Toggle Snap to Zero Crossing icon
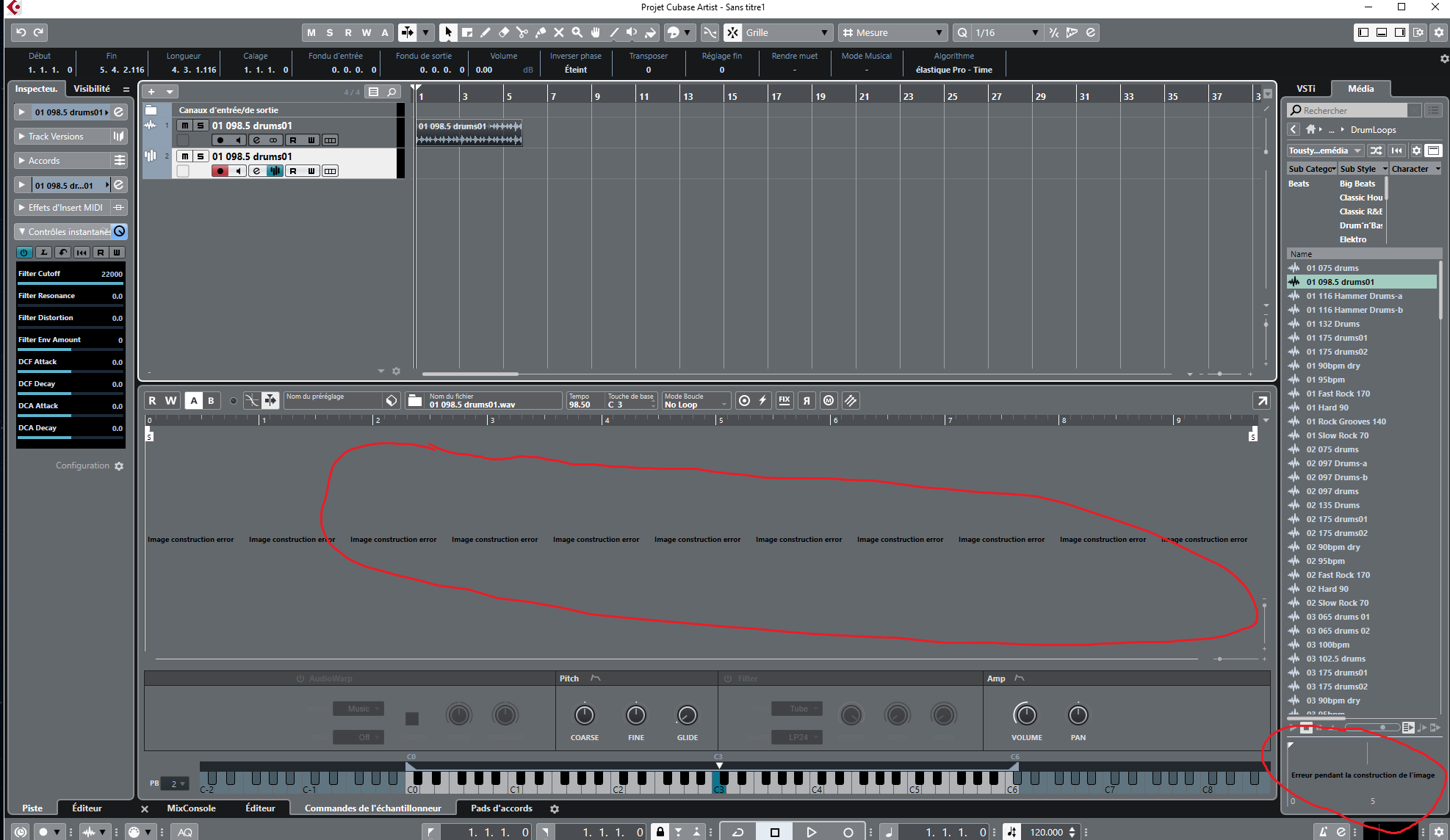The width and height of the screenshot is (1450, 840). point(710,32)
